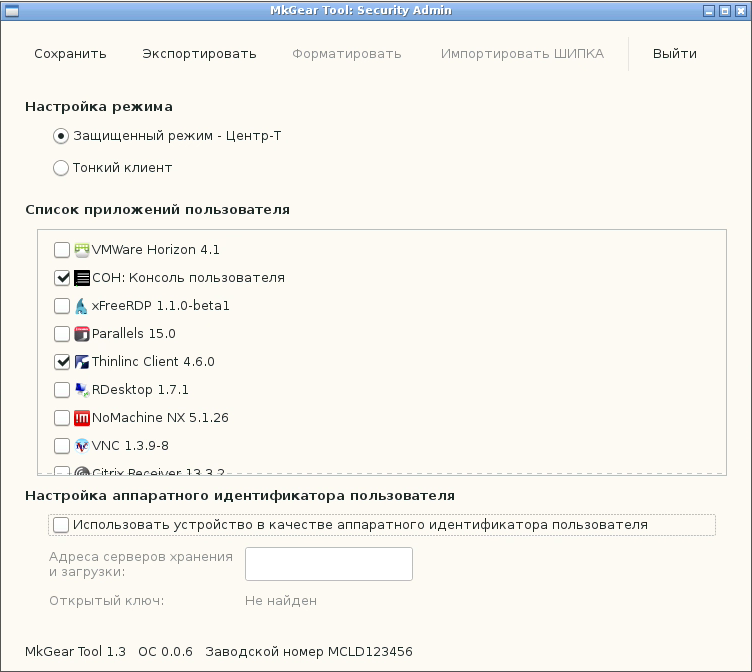
Task: Maximize the MkGear Tool window
Action: [x=725, y=11]
